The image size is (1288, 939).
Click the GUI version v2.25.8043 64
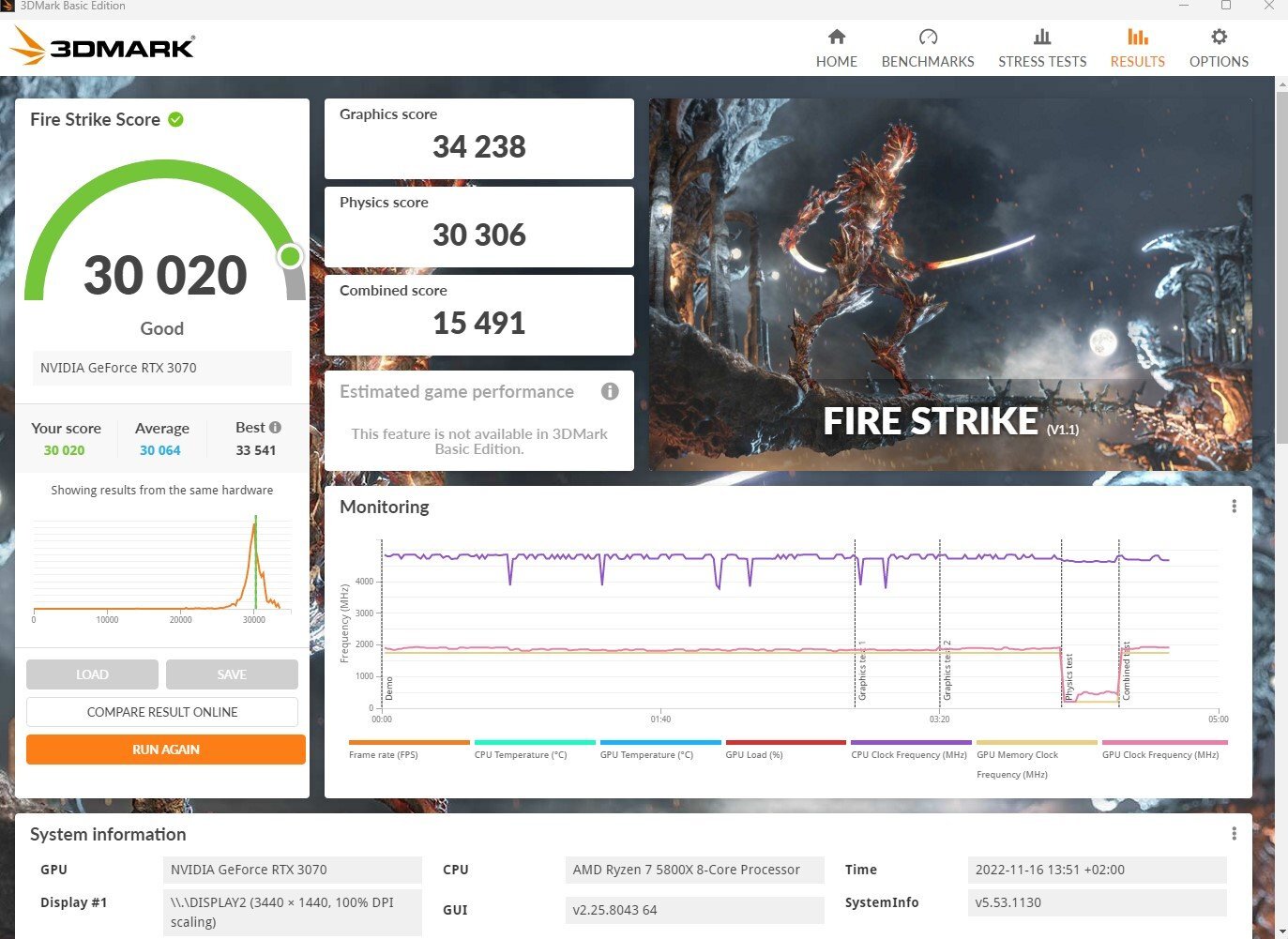(x=695, y=910)
